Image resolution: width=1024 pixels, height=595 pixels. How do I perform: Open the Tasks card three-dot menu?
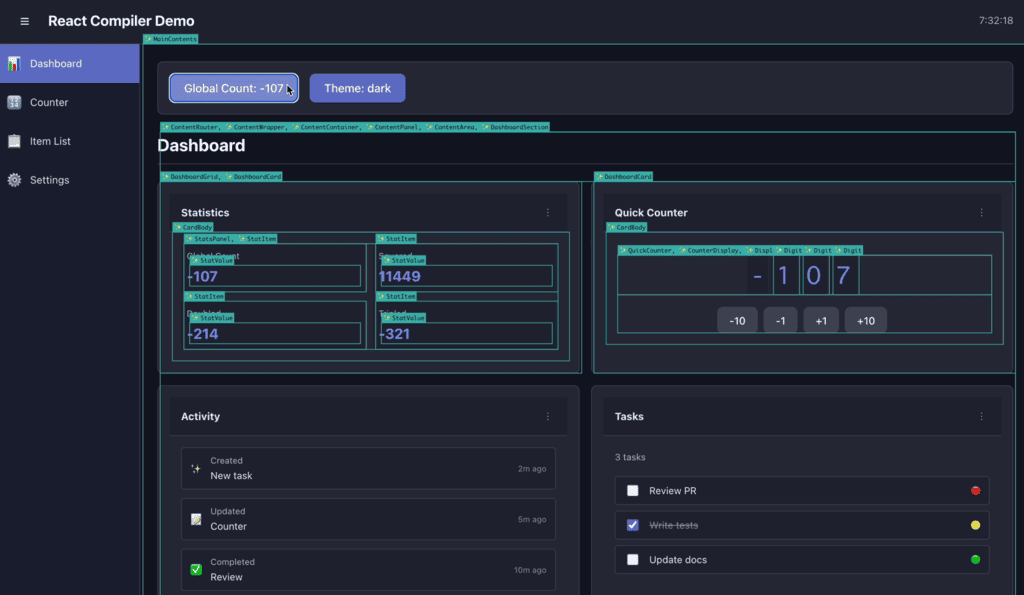pos(981,417)
